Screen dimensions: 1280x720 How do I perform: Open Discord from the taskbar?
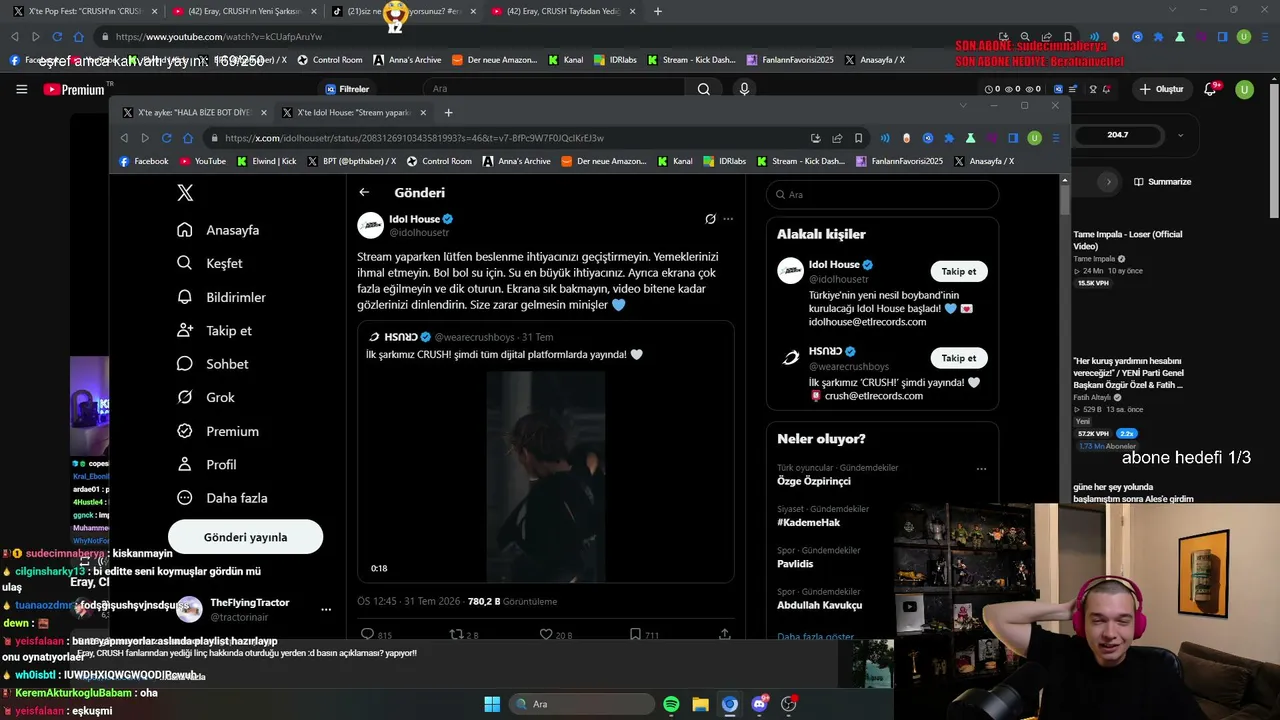click(759, 704)
